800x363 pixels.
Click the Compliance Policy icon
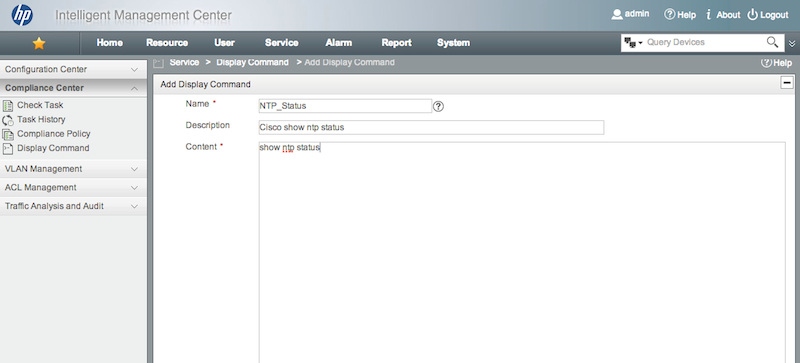click(x=8, y=134)
